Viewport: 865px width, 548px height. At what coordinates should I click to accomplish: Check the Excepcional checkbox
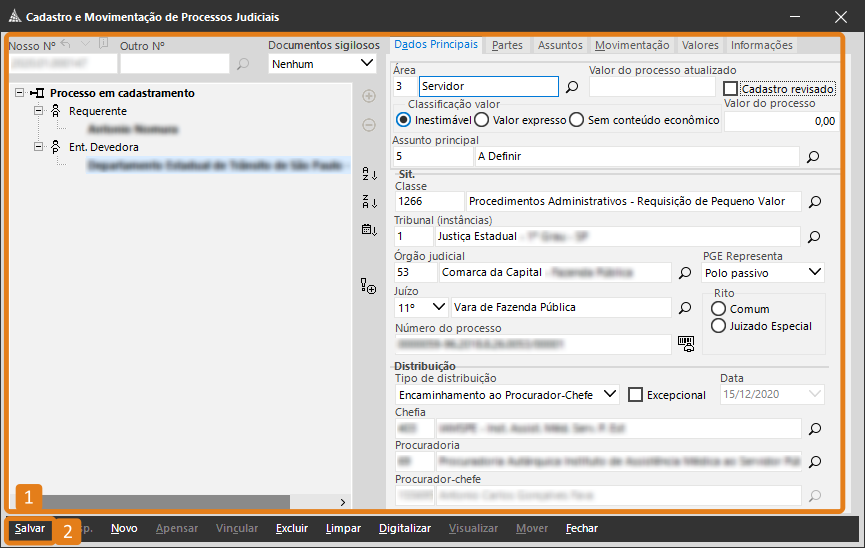[x=635, y=395]
